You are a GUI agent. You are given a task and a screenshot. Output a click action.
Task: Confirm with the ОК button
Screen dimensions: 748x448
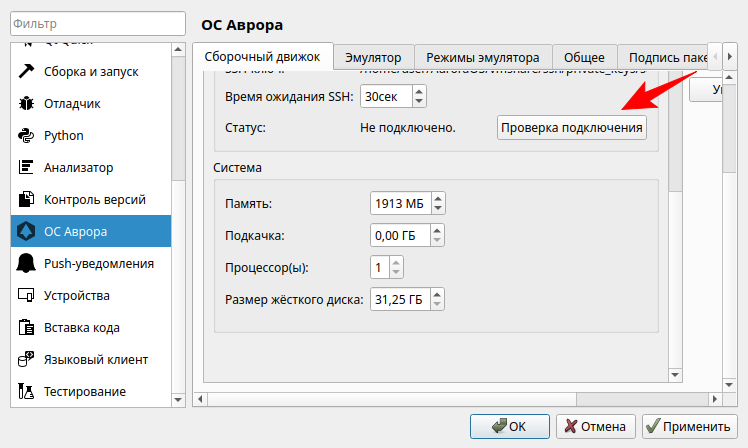click(509, 426)
